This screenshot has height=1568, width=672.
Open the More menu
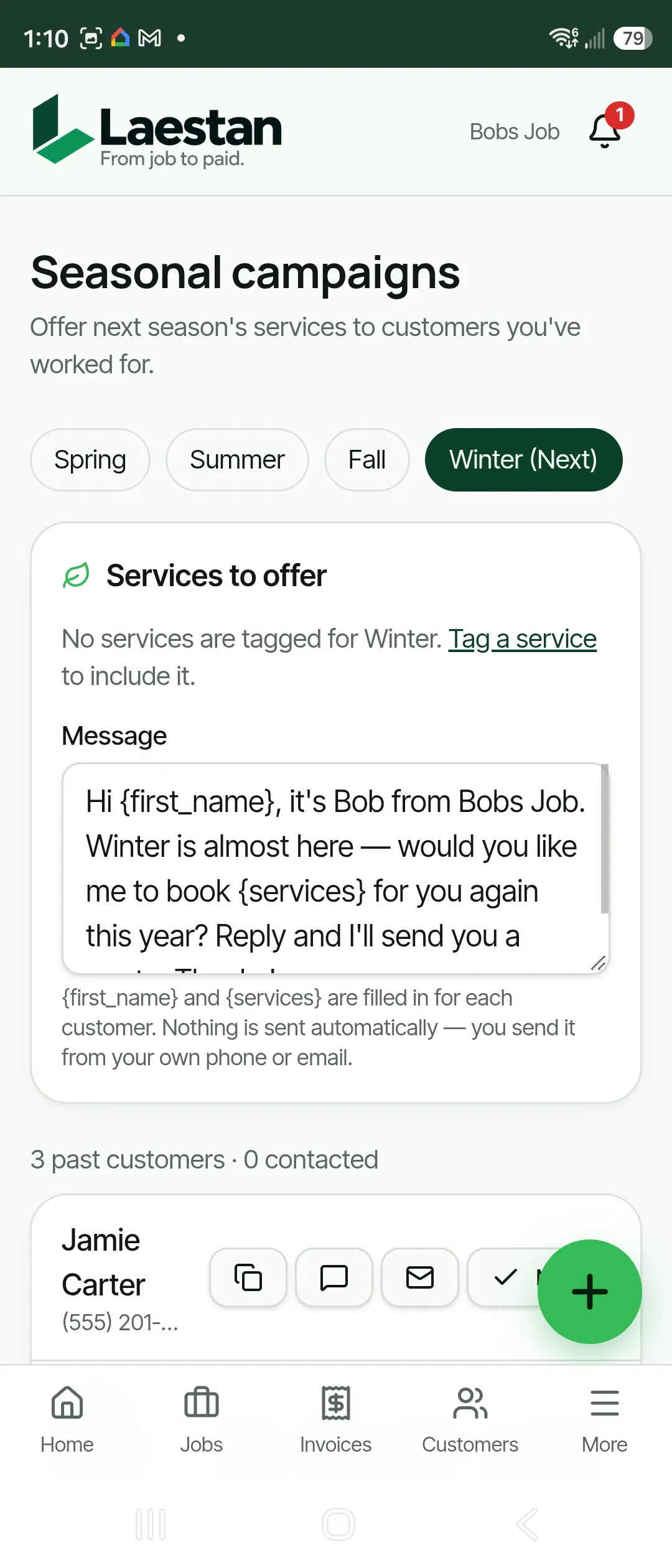click(x=605, y=1420)
